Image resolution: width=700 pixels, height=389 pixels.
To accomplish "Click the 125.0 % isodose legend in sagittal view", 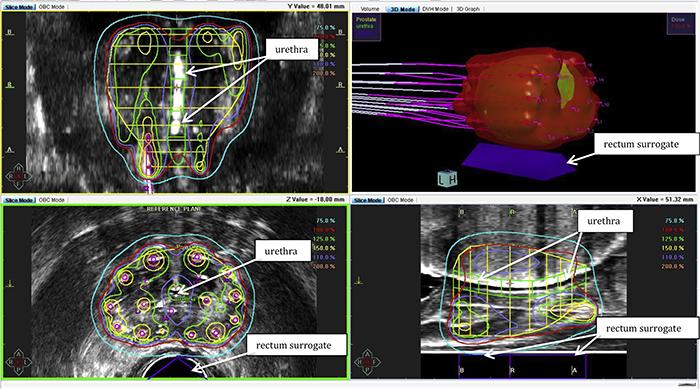I will tap(674, 239).
